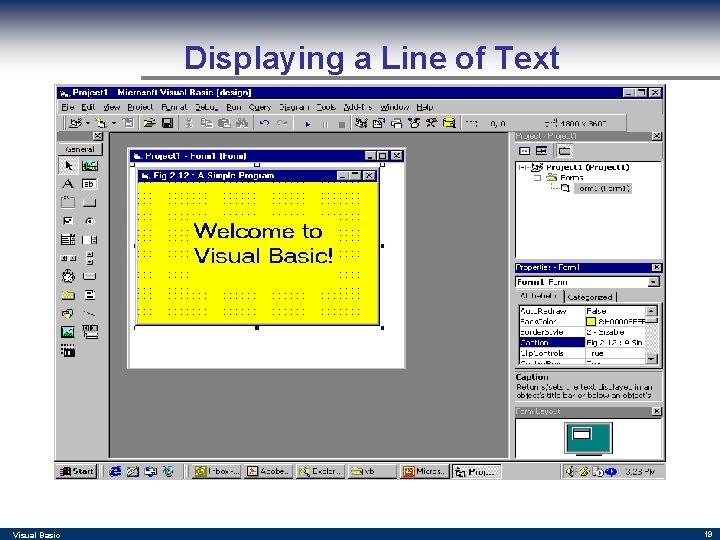Click the form preview in Form Layout
Screen dimensions: 720x540
point(582,433)
